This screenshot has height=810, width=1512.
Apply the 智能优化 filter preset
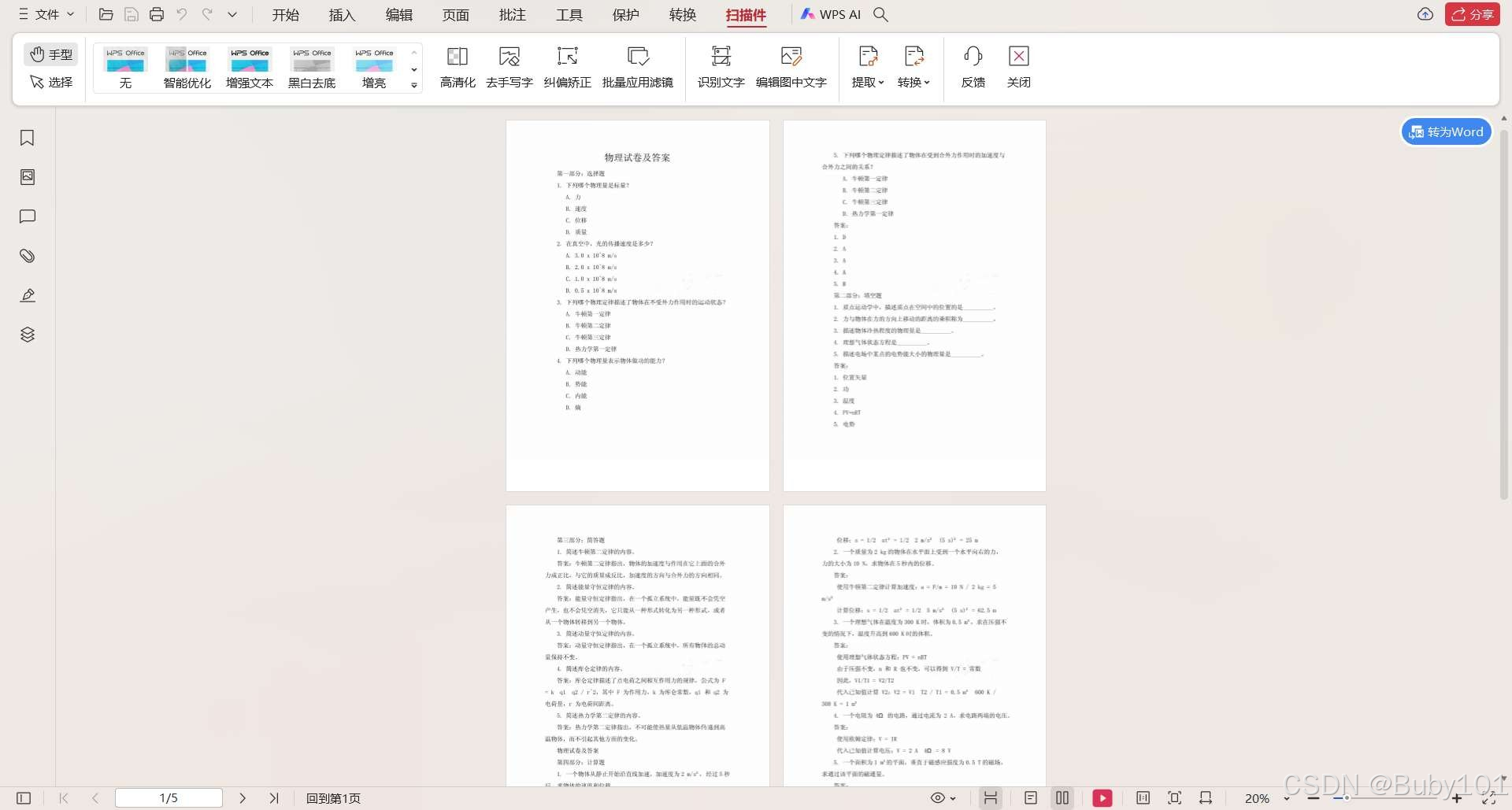pyautogui.click(x=187, y=68)
